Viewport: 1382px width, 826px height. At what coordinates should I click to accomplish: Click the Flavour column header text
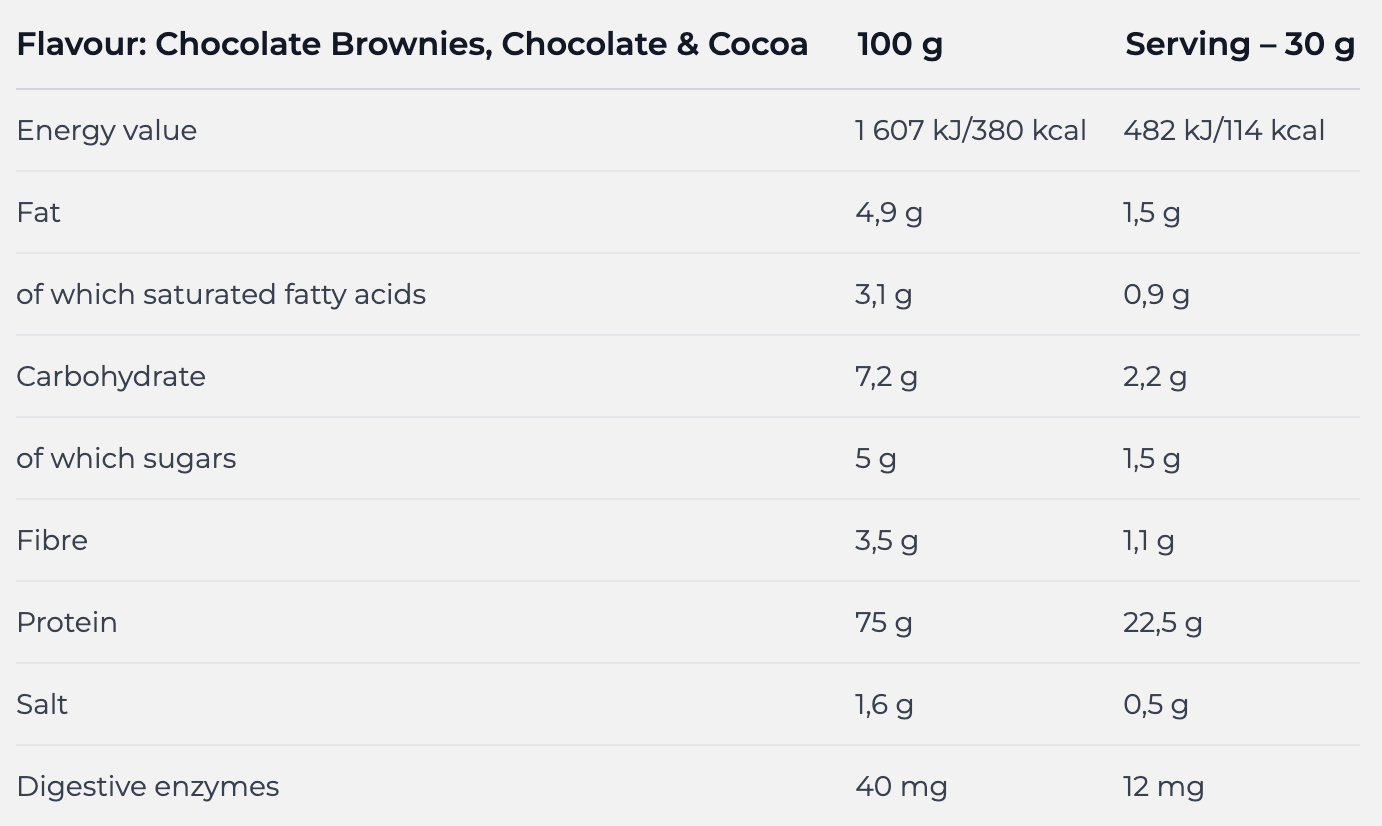(x=412, y=44)
